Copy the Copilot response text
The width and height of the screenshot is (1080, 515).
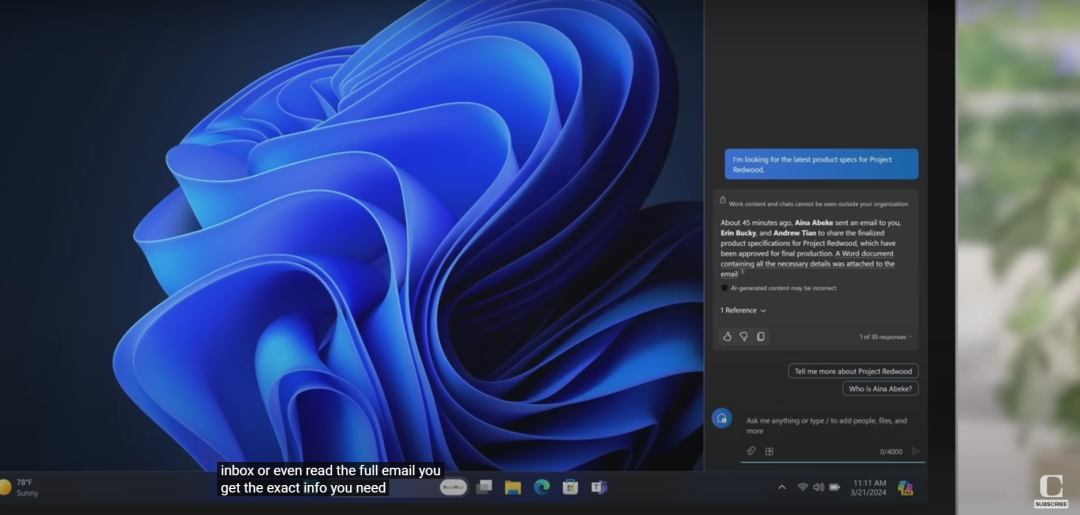760,337
